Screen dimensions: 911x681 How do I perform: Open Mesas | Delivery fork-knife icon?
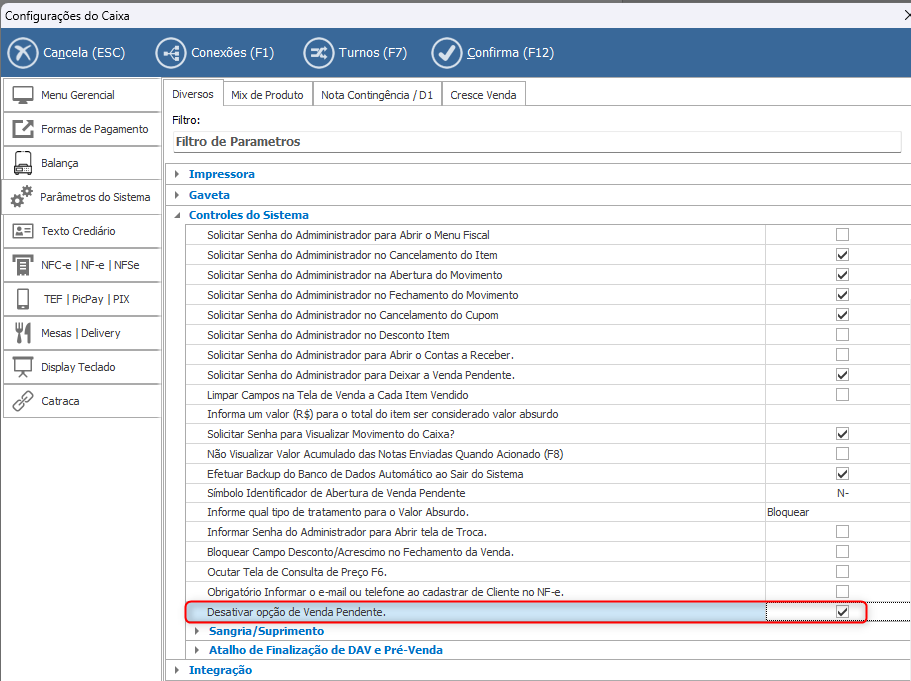click(x=23, y=333)
